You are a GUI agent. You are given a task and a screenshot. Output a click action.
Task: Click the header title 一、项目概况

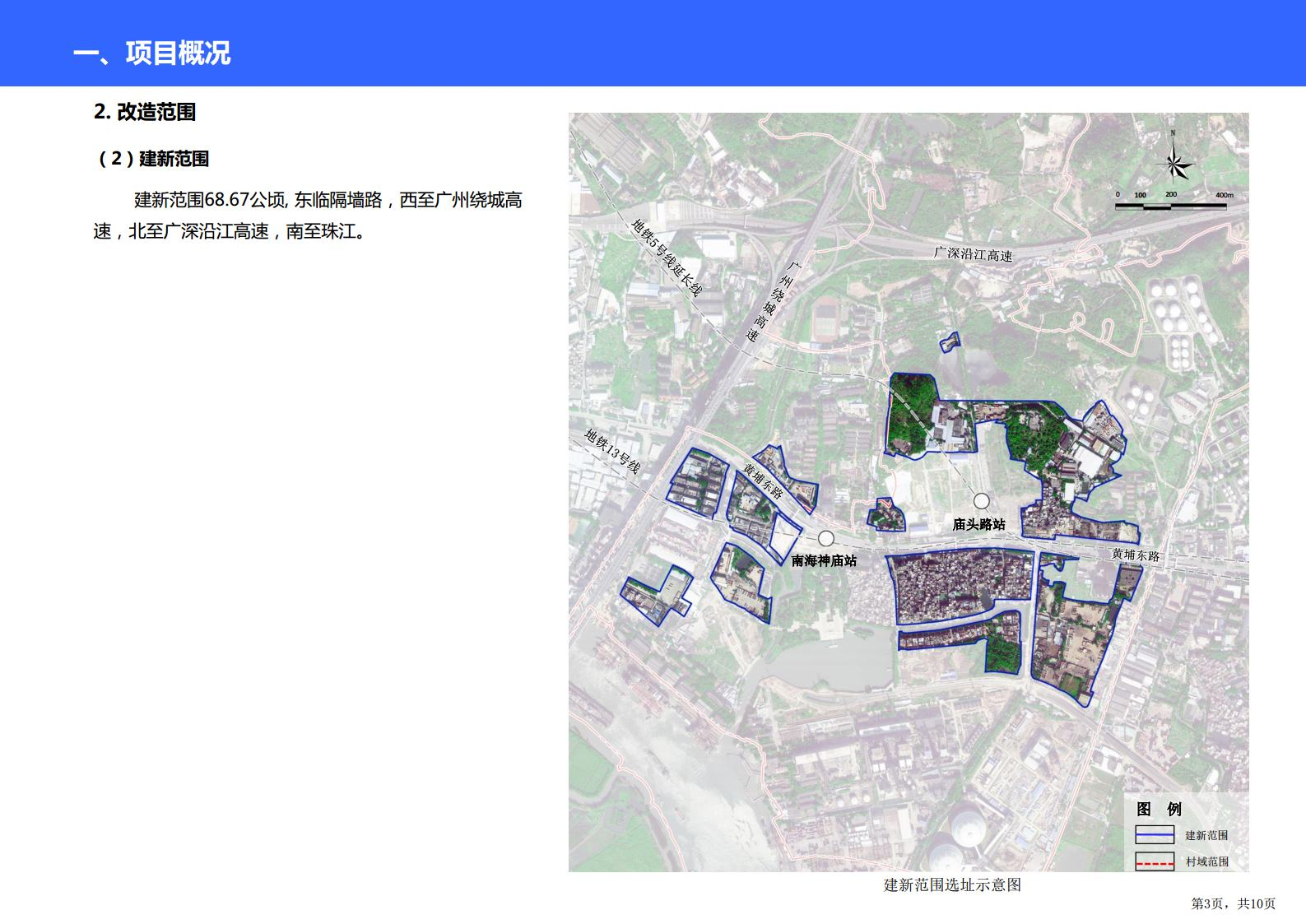tap(152, 53)
